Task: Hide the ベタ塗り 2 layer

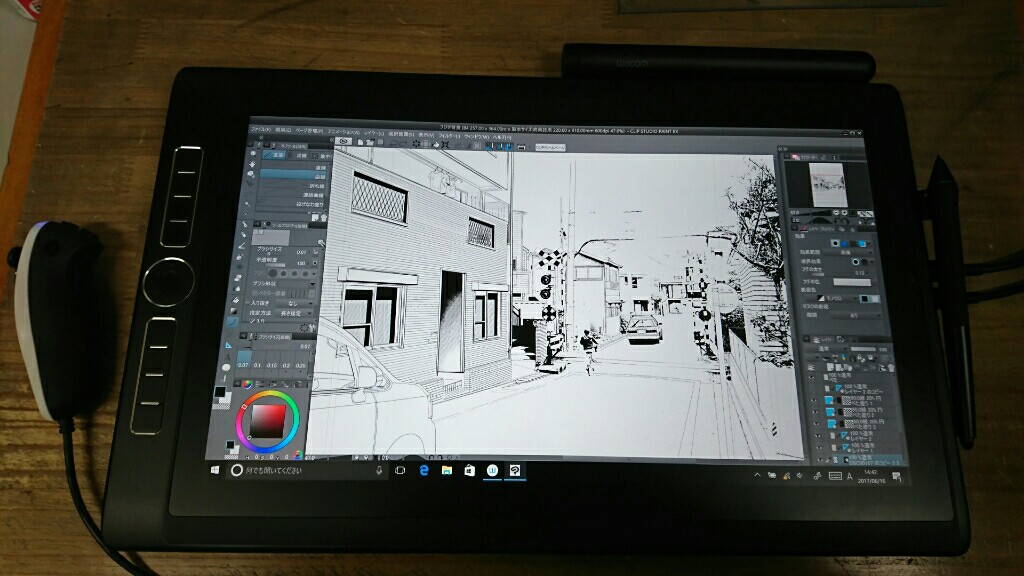Action: pyautogui.click(x=816, y=412)
